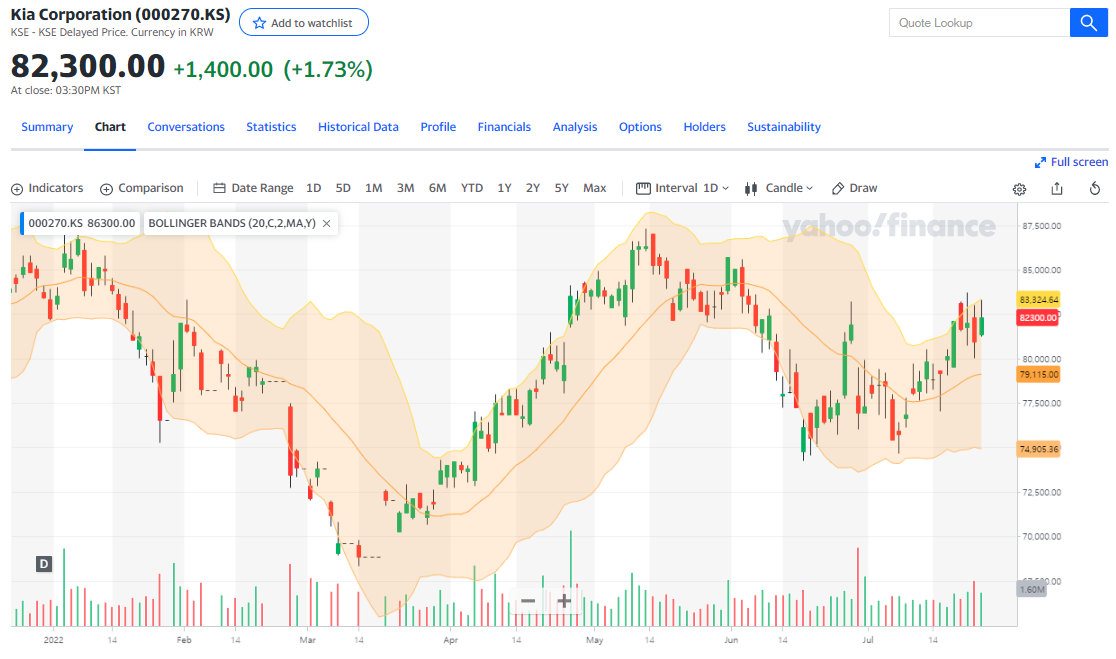Select the 3M range
This screenshot has height=659, width=1116.
coord(406,188)
